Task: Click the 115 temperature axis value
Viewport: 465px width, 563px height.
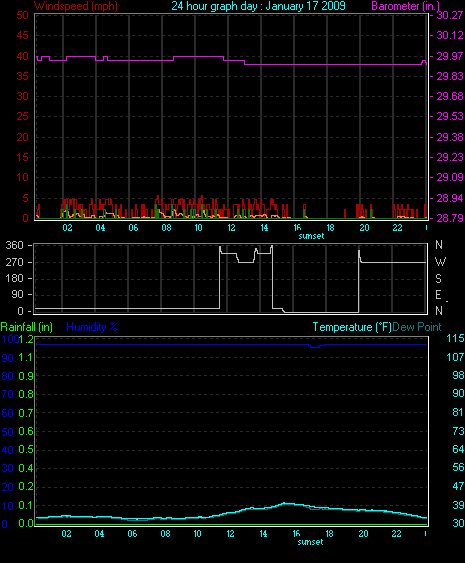Action: coord(455,338)
